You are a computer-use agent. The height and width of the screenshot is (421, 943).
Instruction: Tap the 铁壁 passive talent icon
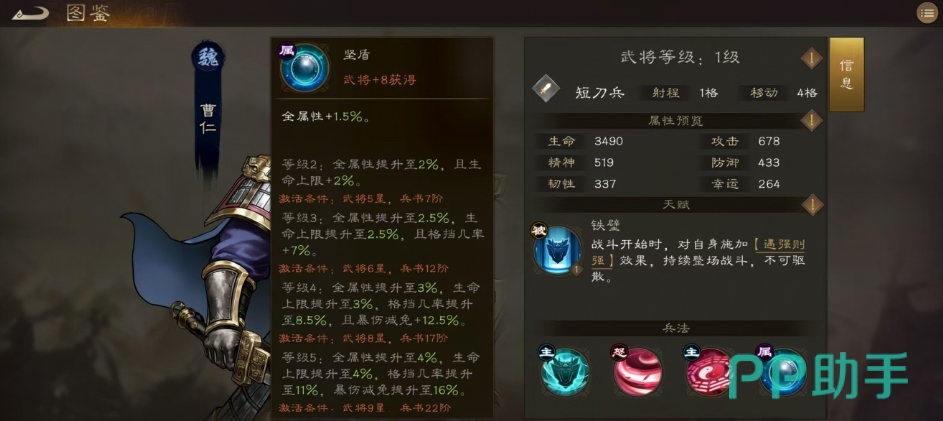tap(557, 250)
